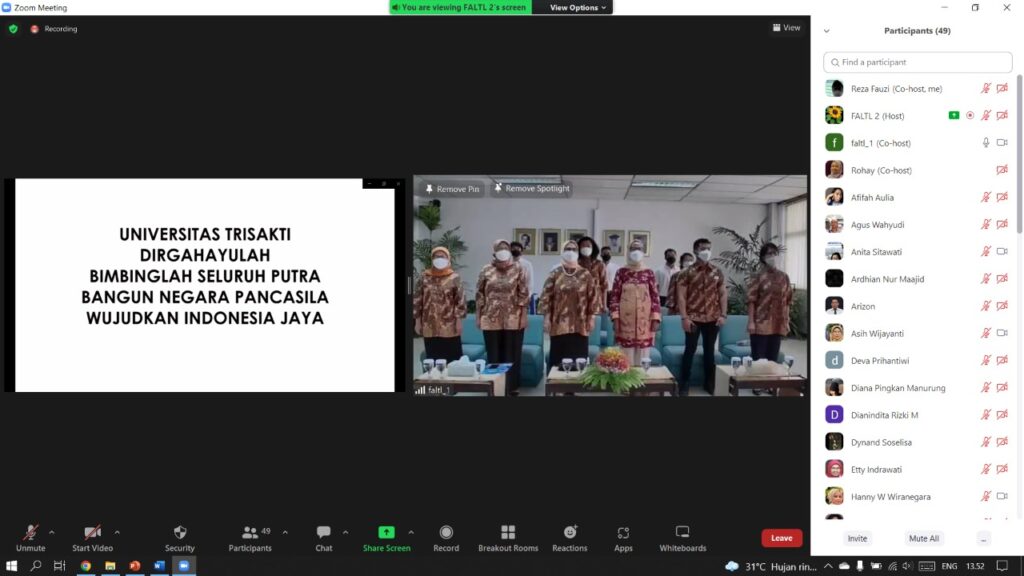Click the red Leave button

click(781, 538)
